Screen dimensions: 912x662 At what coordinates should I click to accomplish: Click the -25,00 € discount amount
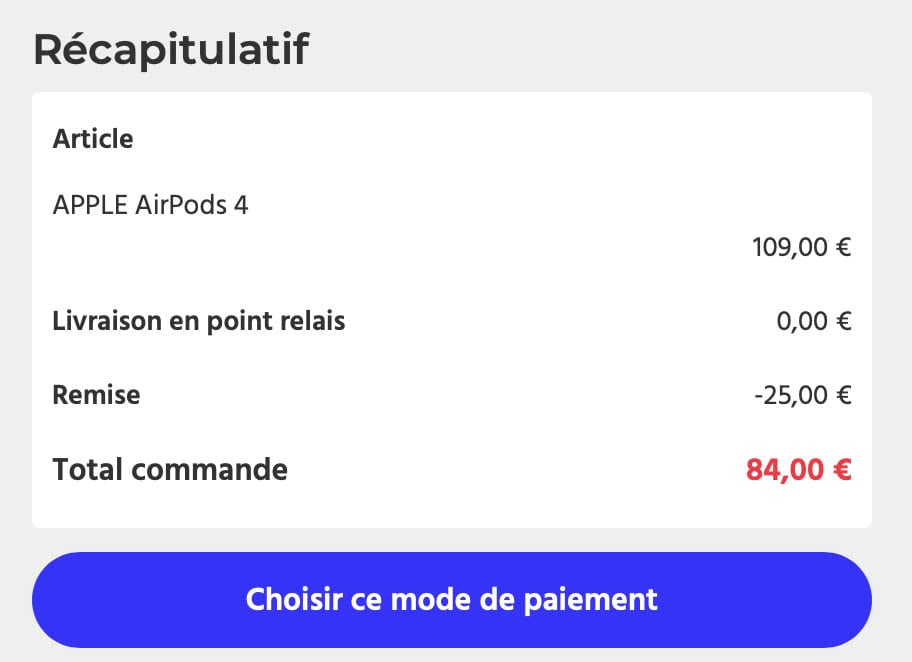click(802, 395)
